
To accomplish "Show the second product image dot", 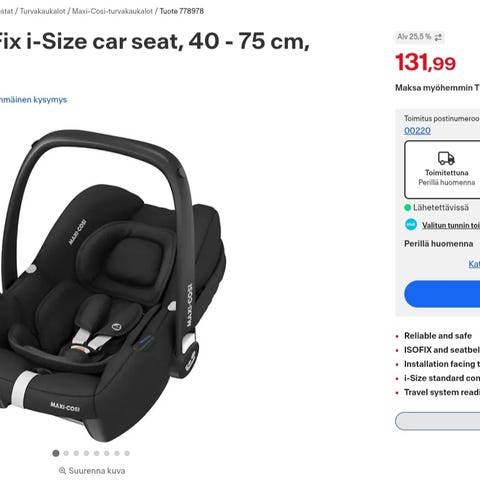I will pyautogui.click(x=66, y=453).
